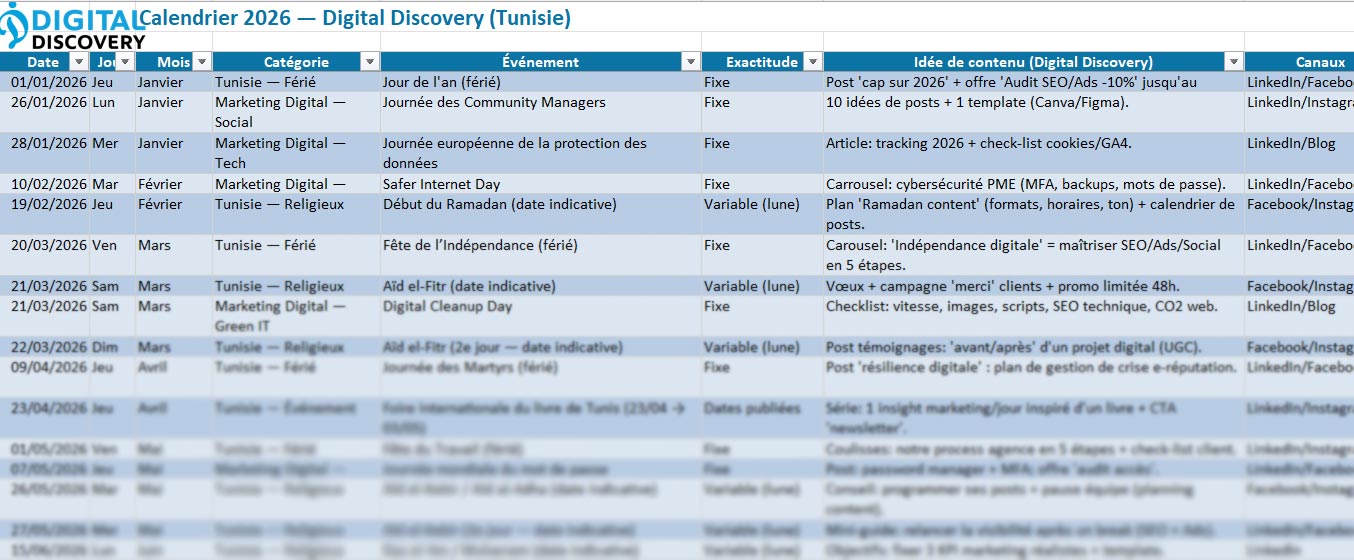Select date cell 26/01/2026
Image resolution: width=1354 pixels, height=560 pixels.
(46, 112)
